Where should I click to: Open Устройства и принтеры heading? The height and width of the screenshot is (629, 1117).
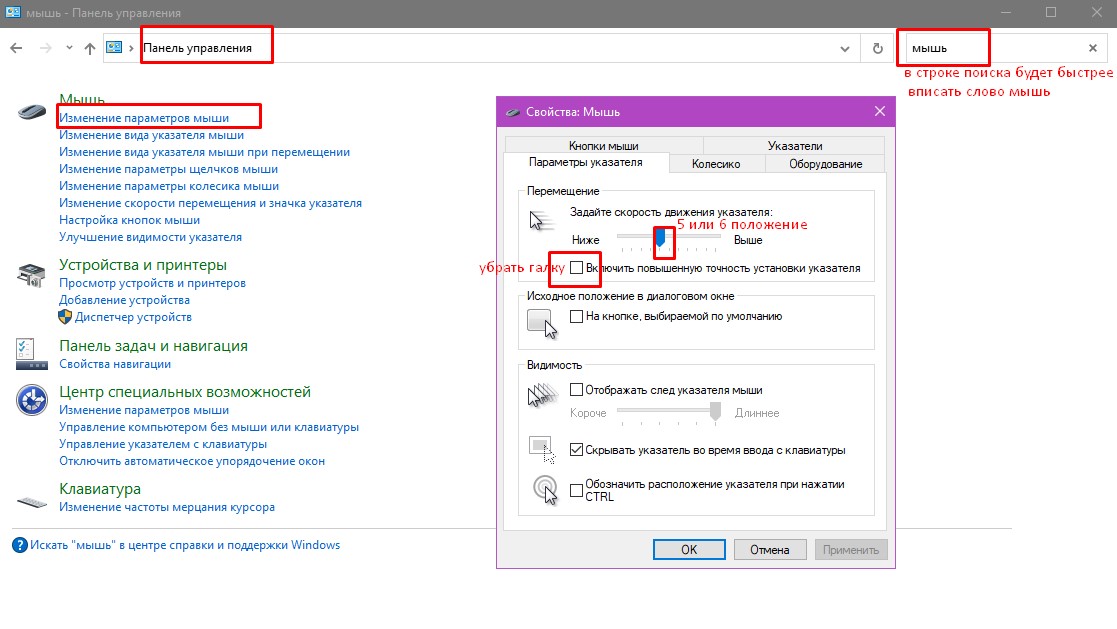142,265
